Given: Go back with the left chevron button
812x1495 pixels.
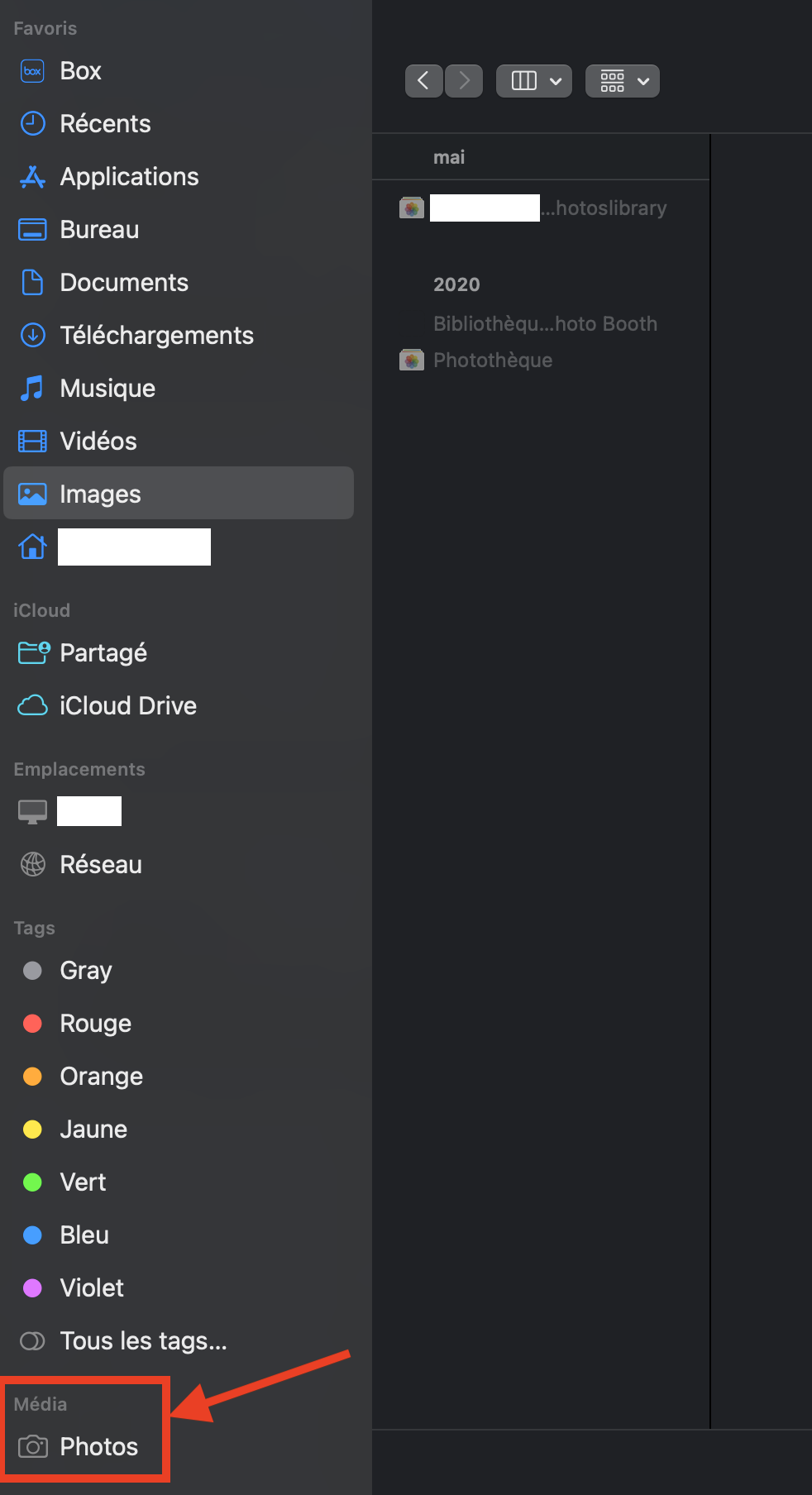Looking at the screenshot, I should (x=423, y=81).
